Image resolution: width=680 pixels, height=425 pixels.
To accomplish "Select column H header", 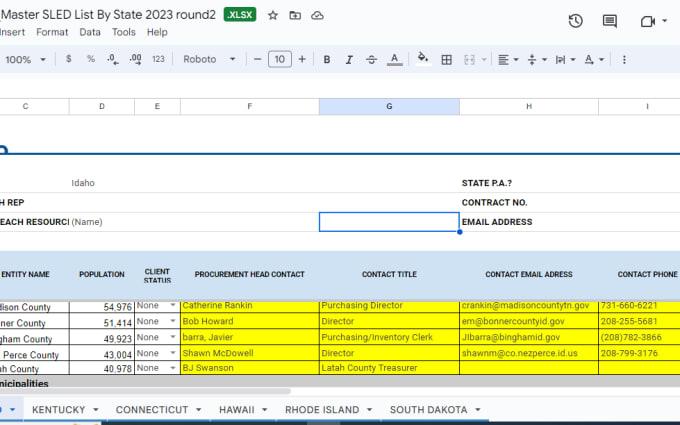I will point(529,106).
